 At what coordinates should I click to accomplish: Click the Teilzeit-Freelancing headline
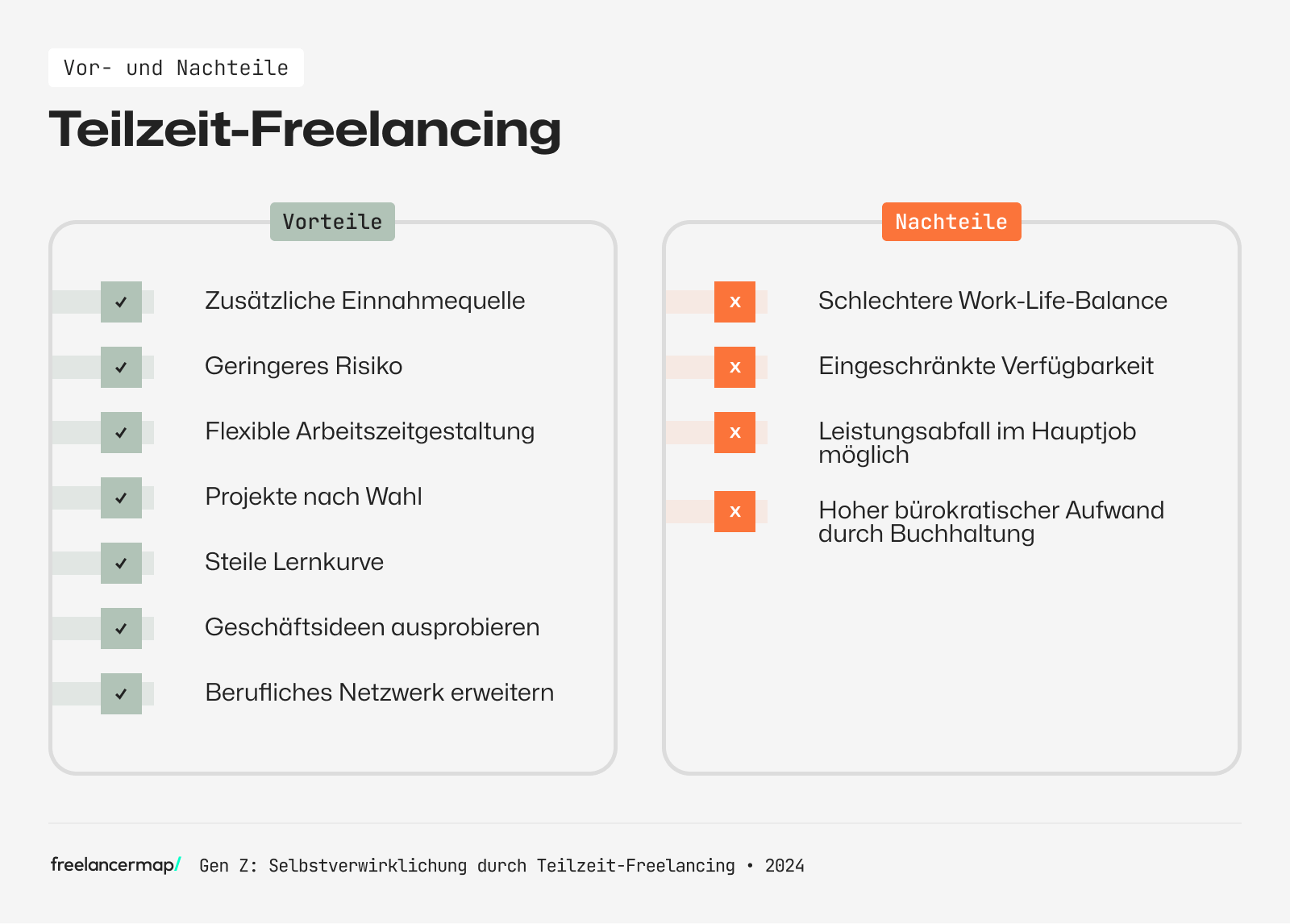pyautogui.click(x=305, y=129)
